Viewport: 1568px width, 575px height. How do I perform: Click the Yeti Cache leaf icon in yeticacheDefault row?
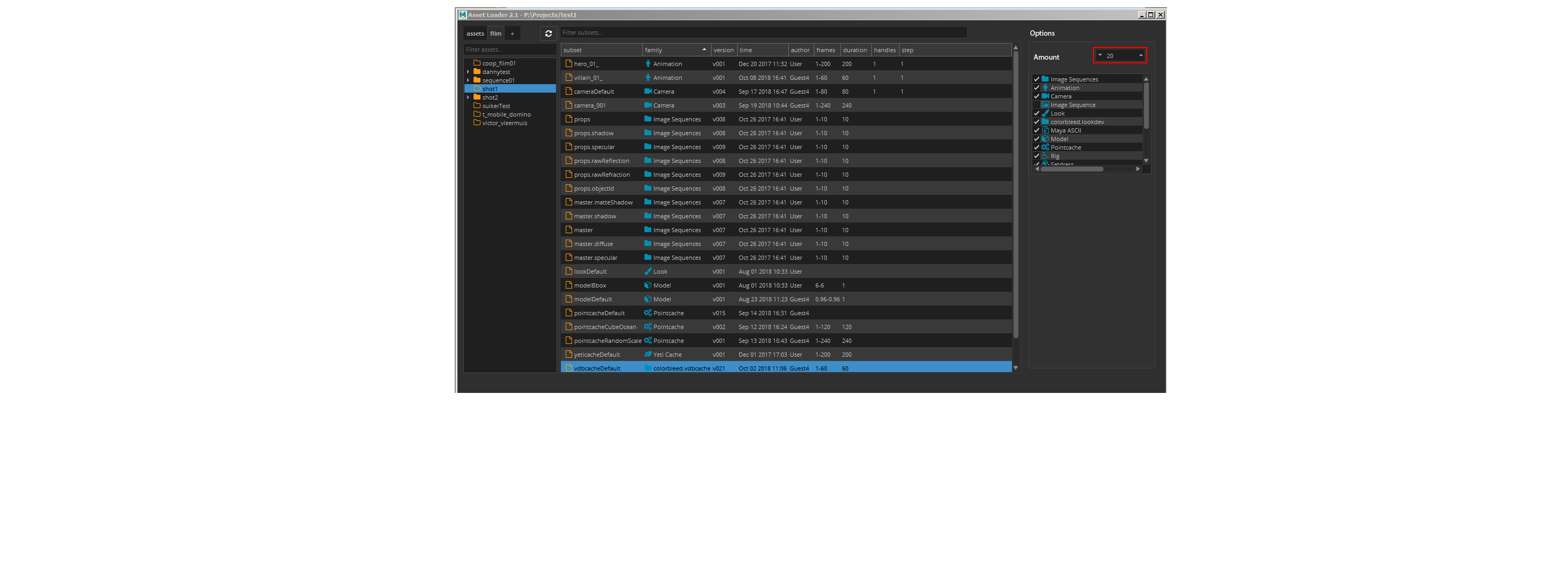point(648,354)
